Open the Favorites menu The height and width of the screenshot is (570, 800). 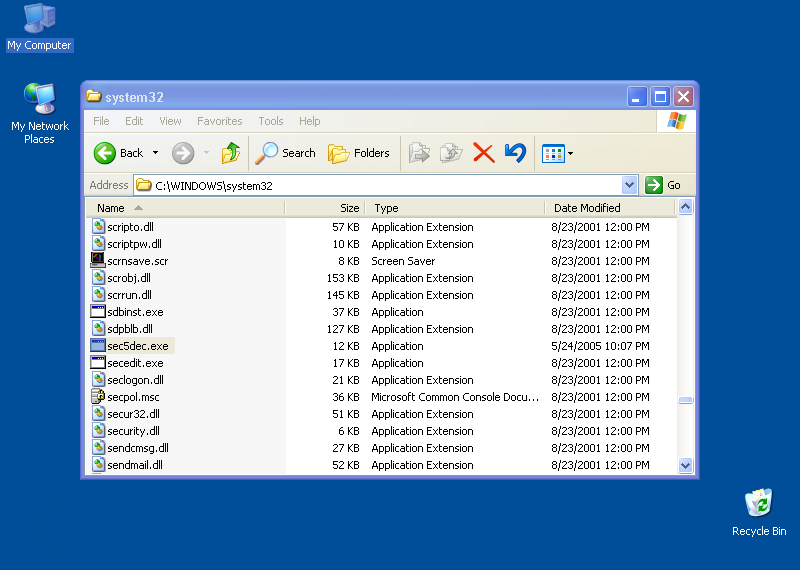click(x=219, y=121)
